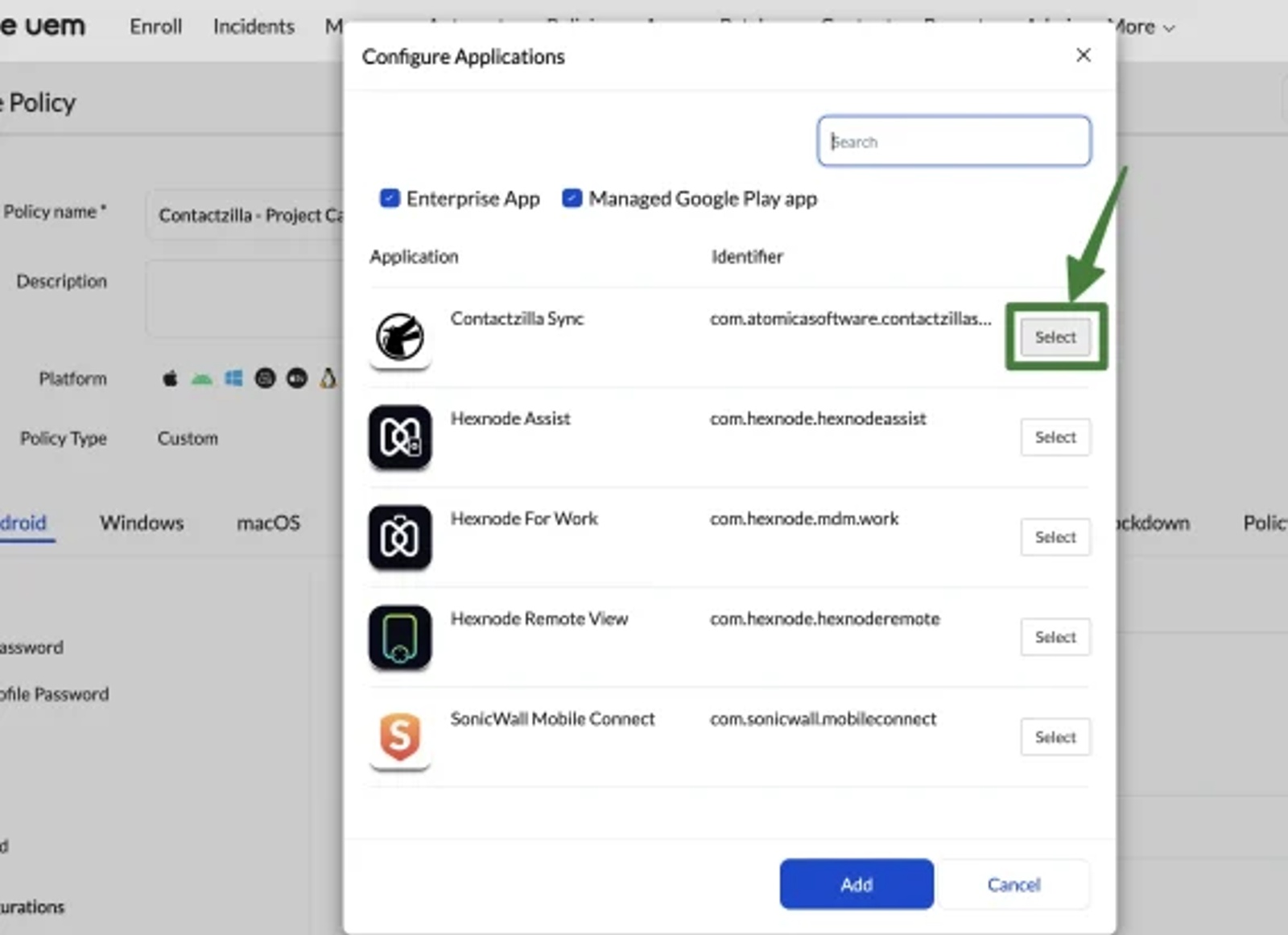Click the Hexnode Remote View app icon
The image size is (1288, 935).
coord(400,637)
